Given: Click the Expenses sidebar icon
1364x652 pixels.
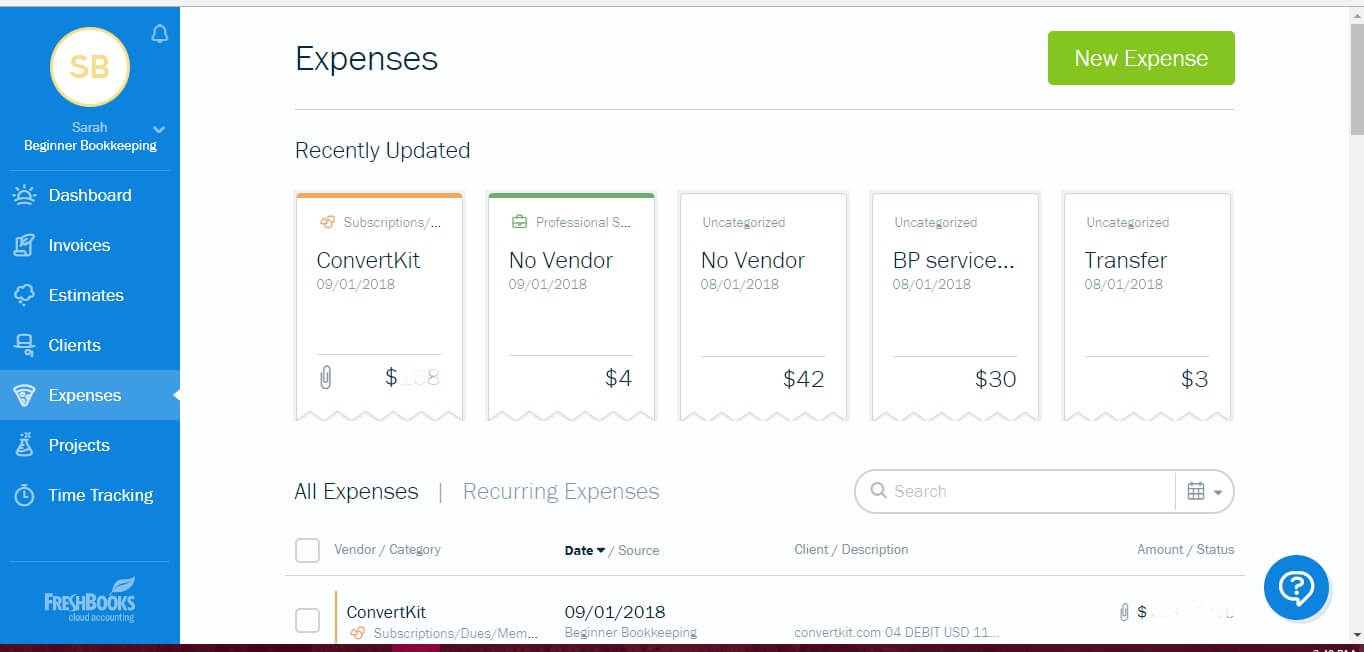Looking at the screenshot, I should click(x=24, y=396).
